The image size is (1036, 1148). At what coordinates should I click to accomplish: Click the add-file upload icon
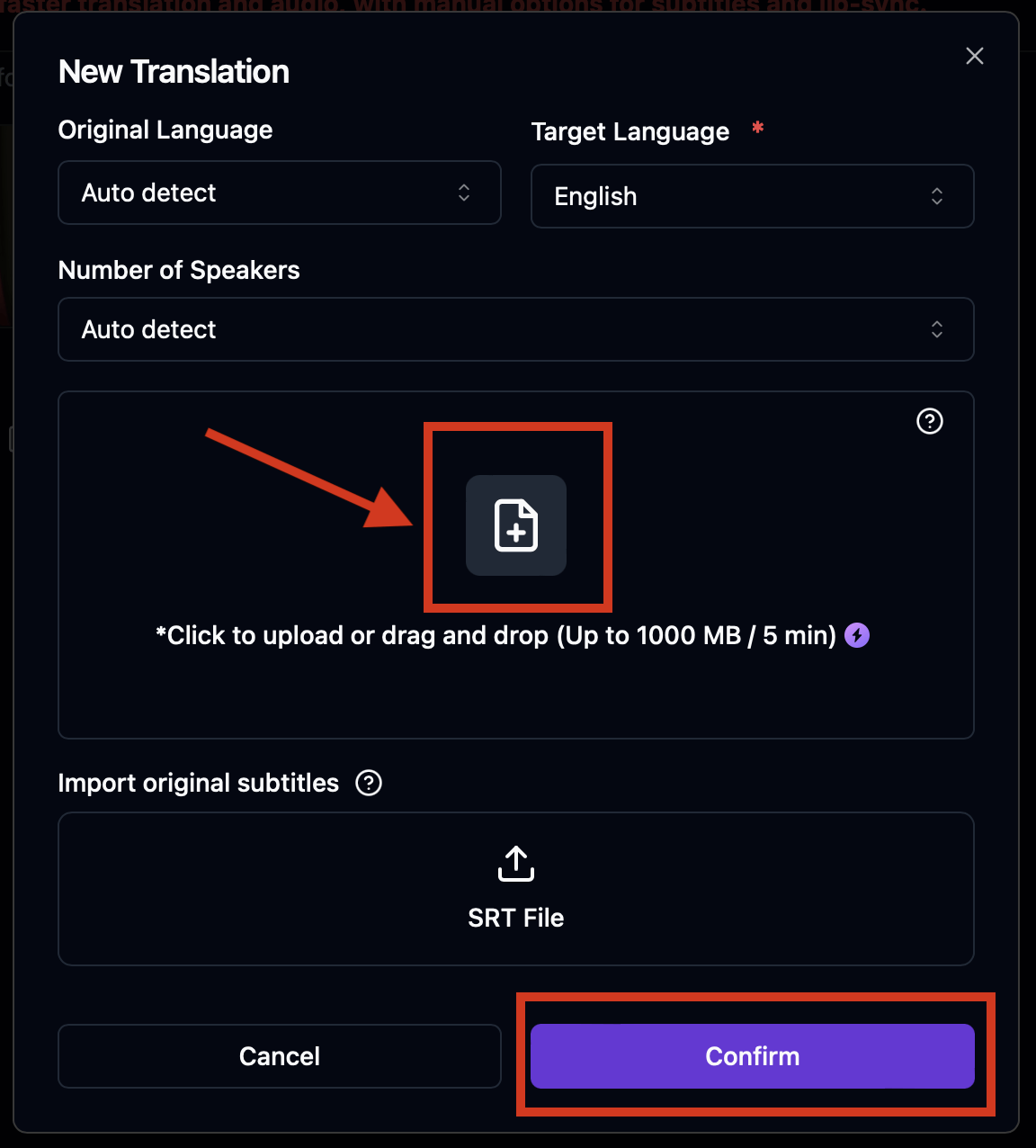[x=516, y=525]
